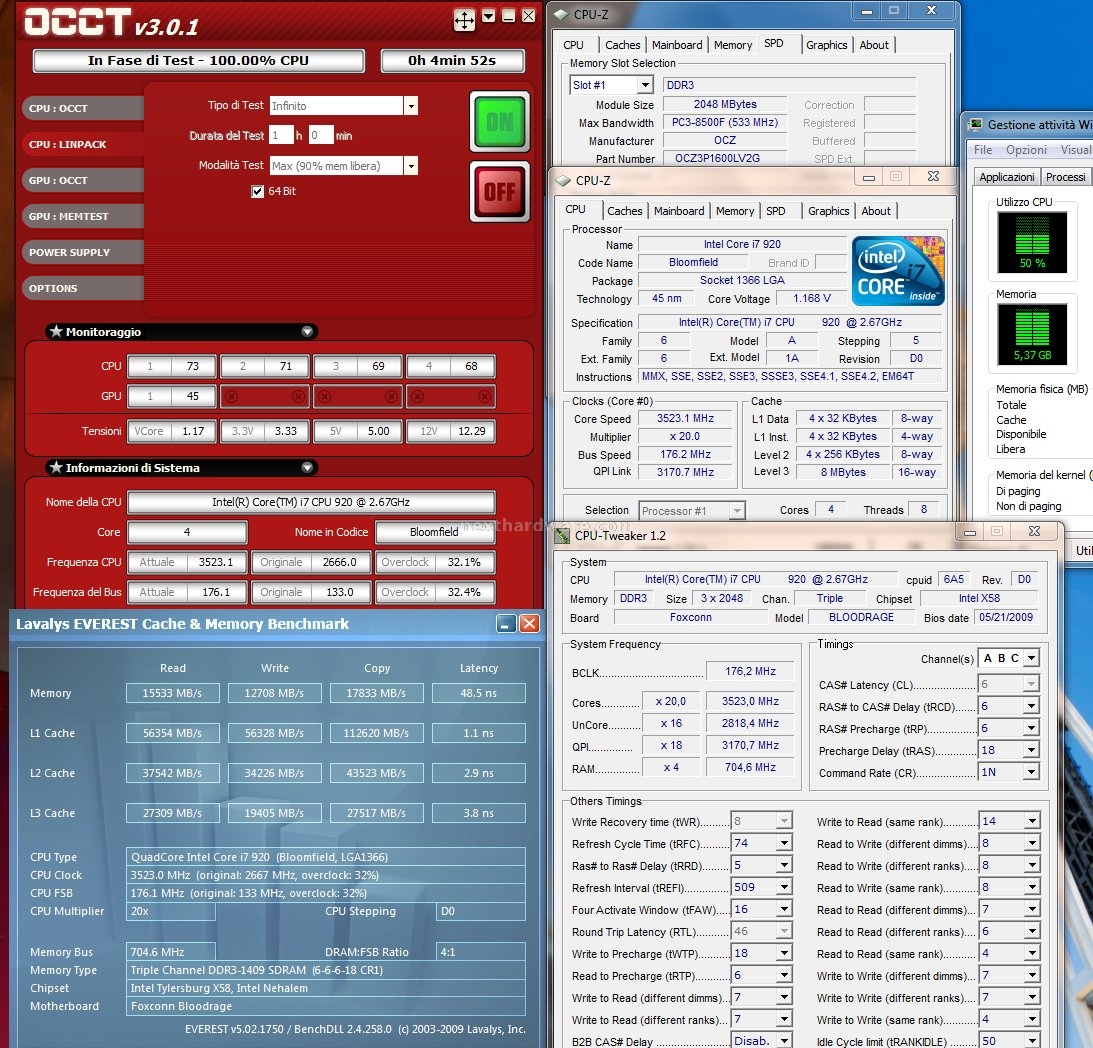
Task: Close the CPU-Tweaker 1.2 window
Action: click(x=1034, y=531)
